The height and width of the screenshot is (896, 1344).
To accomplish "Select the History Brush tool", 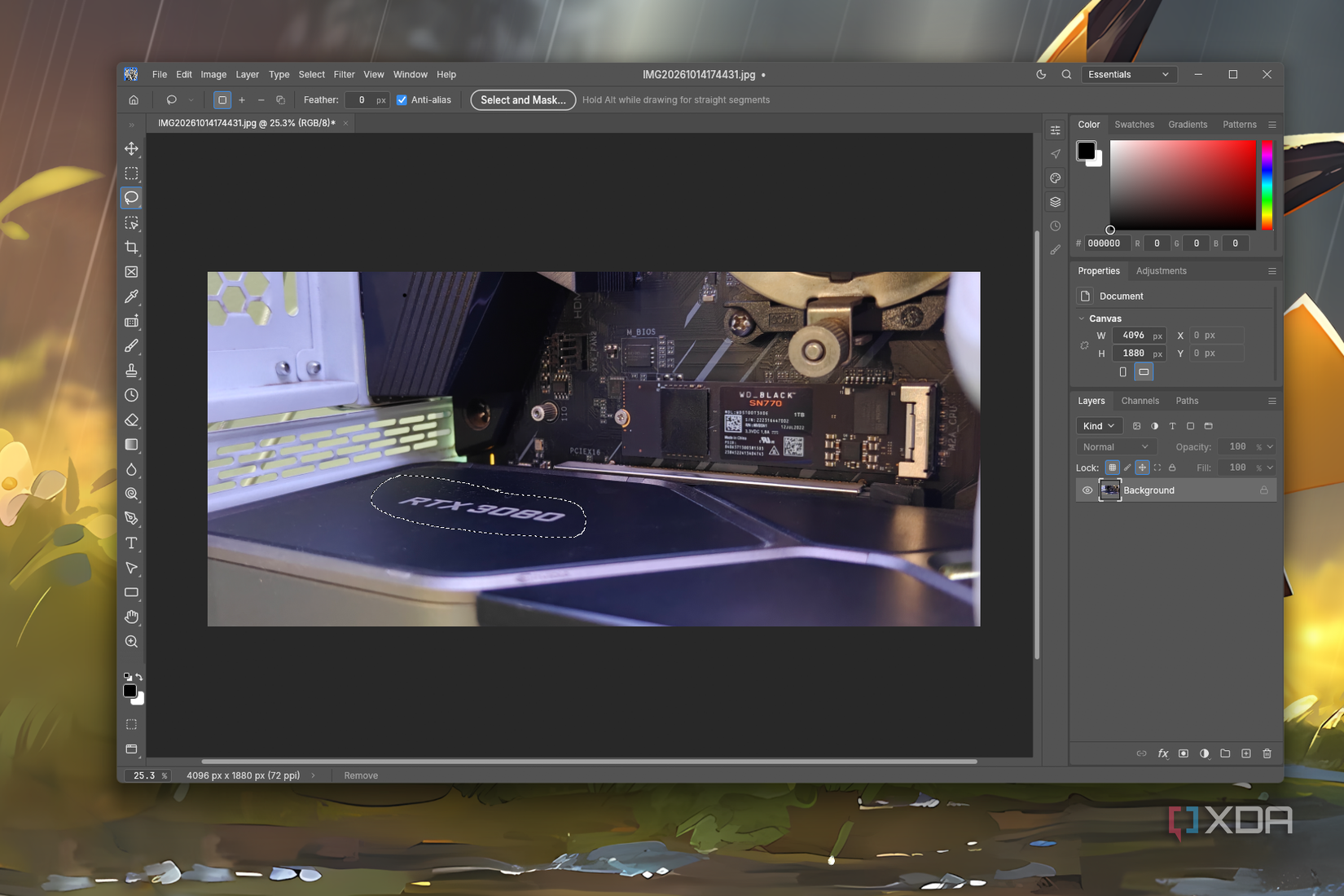I will click(x=131, y=395).
